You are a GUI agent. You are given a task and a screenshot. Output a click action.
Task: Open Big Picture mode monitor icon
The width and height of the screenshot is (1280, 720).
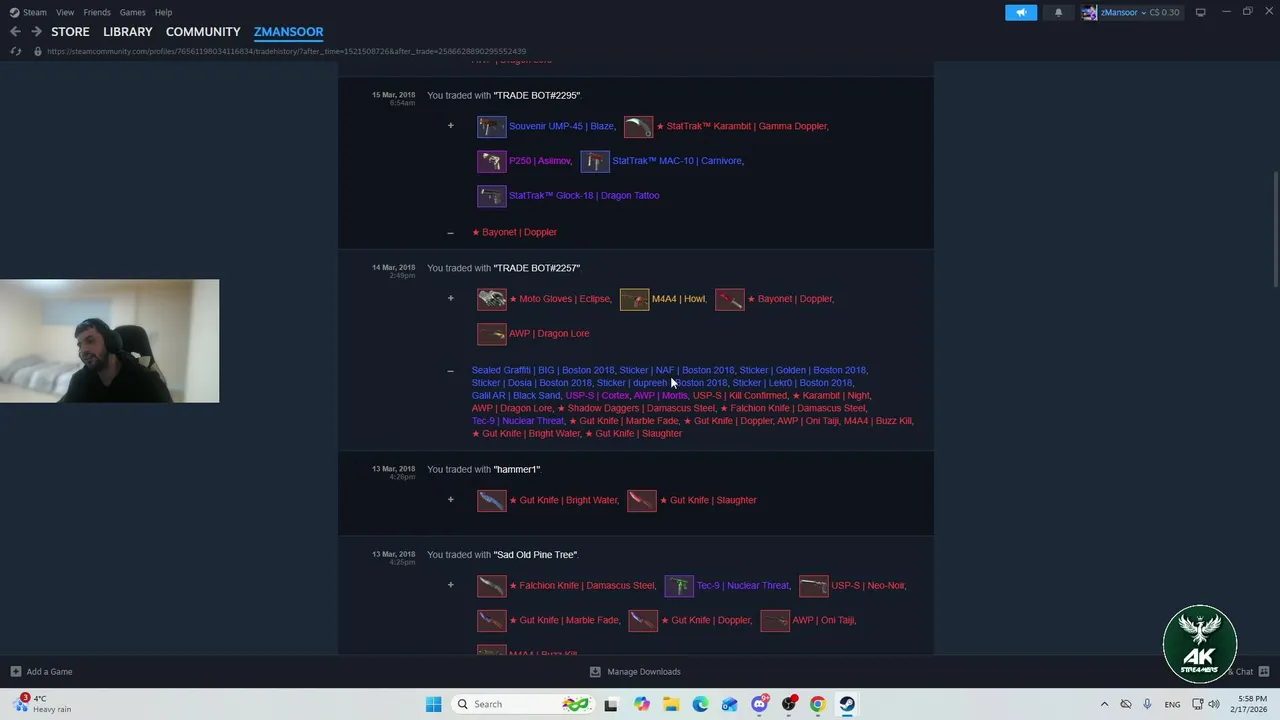(1200, 12)
